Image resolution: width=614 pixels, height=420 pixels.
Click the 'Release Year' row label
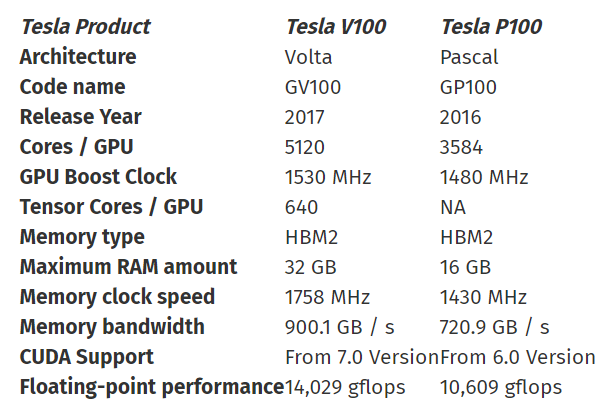tap(81, 117)
